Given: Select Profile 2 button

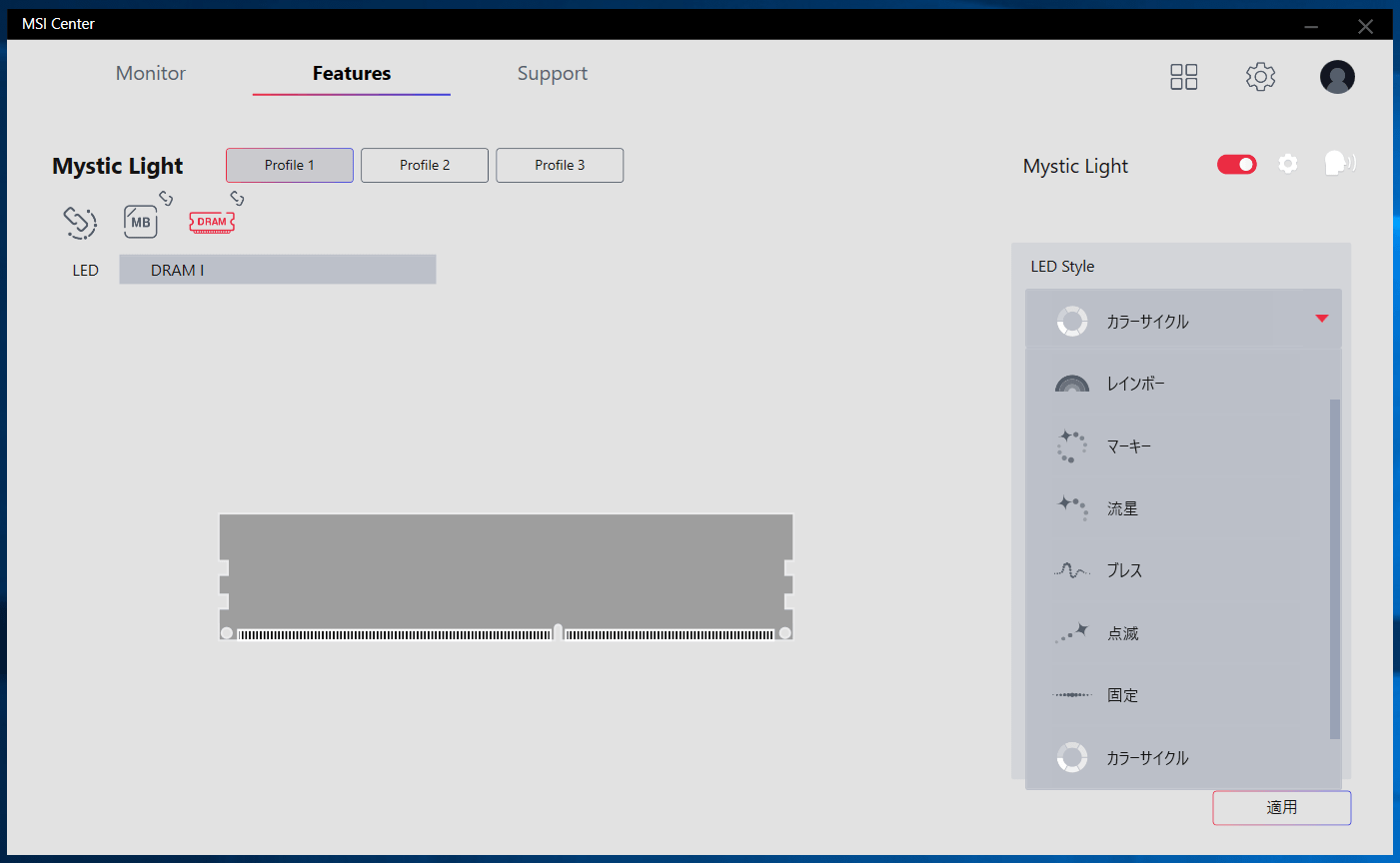Looking at the screenshot, I should [x=425, y=165].
